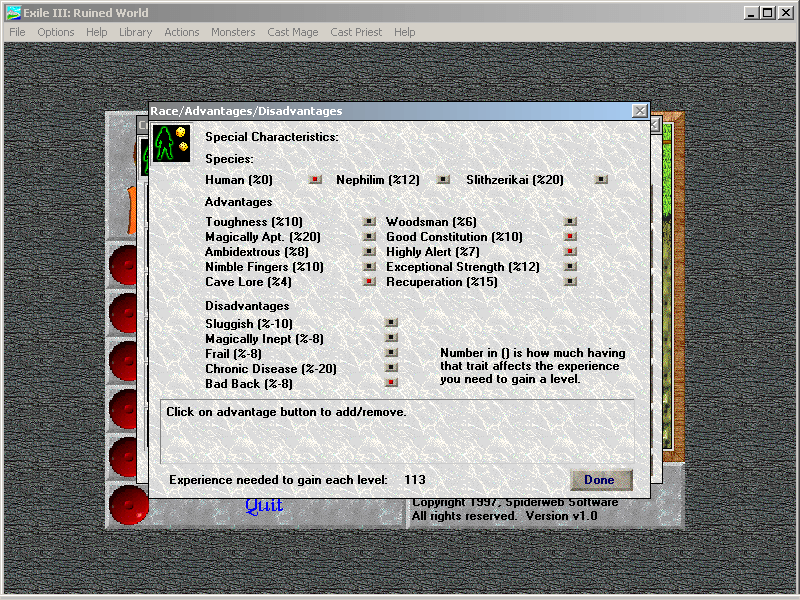Open the Cast Mage menu
The image size is (800, 600).
293,32
